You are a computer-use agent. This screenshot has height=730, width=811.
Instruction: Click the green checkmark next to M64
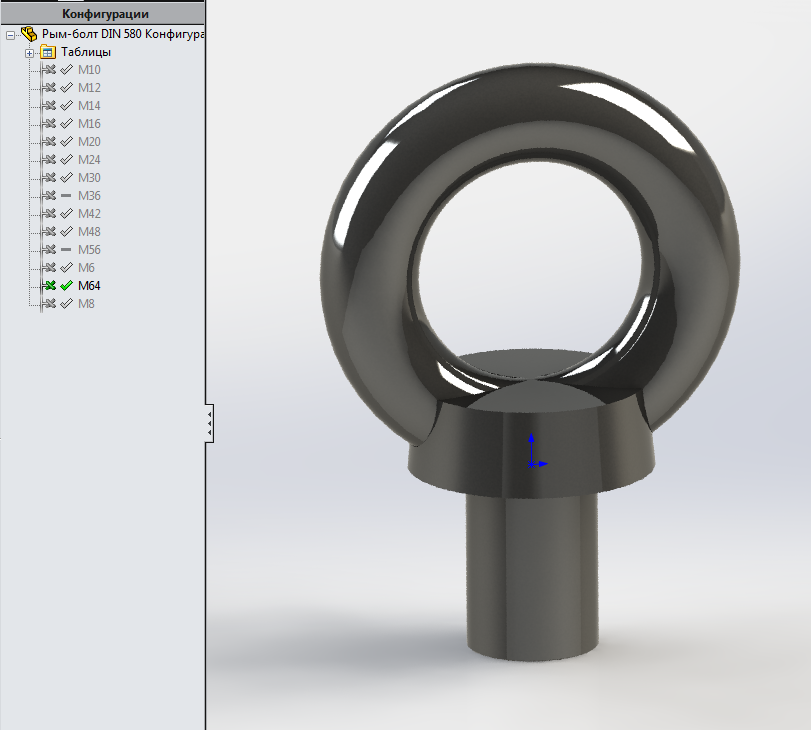click(x=66, y=286)
